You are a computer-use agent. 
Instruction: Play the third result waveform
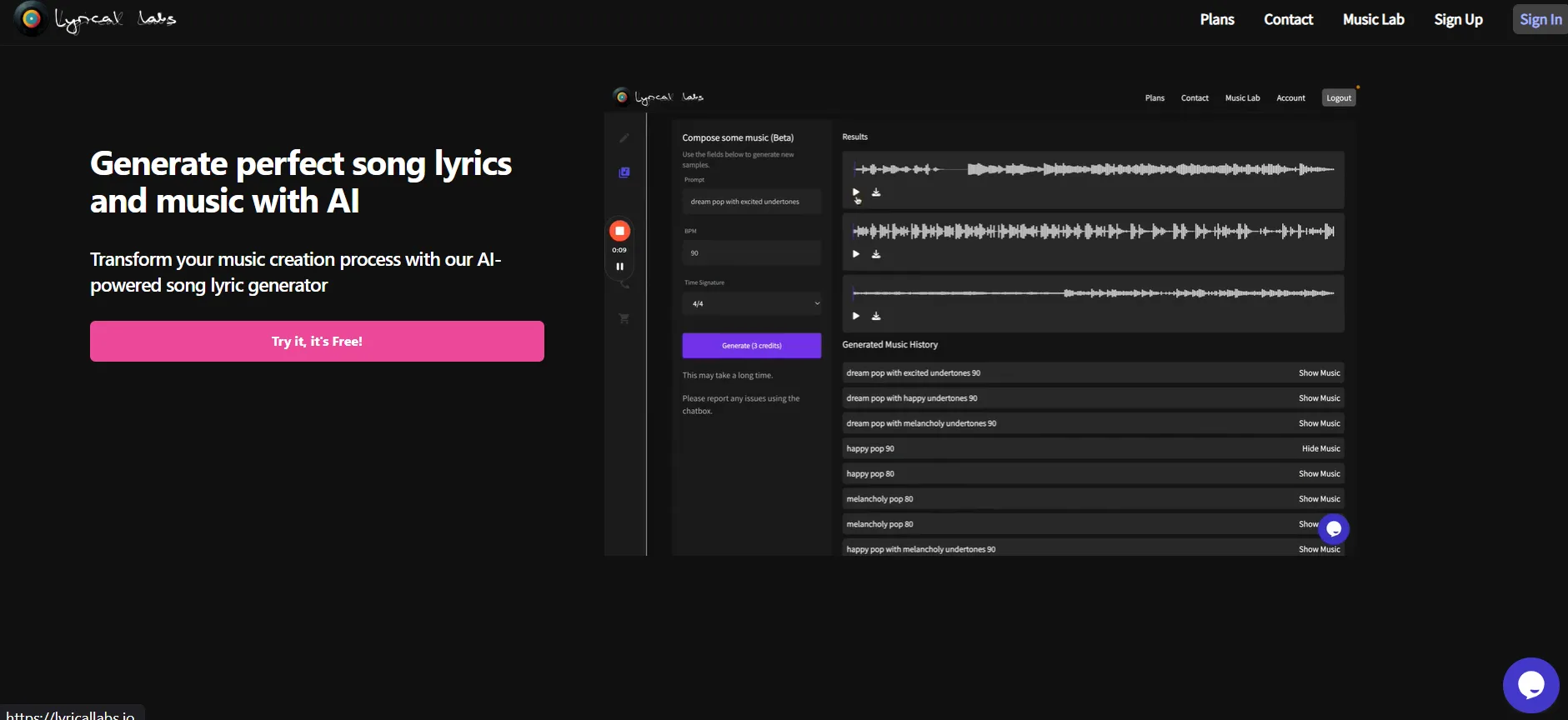(855, 316)
